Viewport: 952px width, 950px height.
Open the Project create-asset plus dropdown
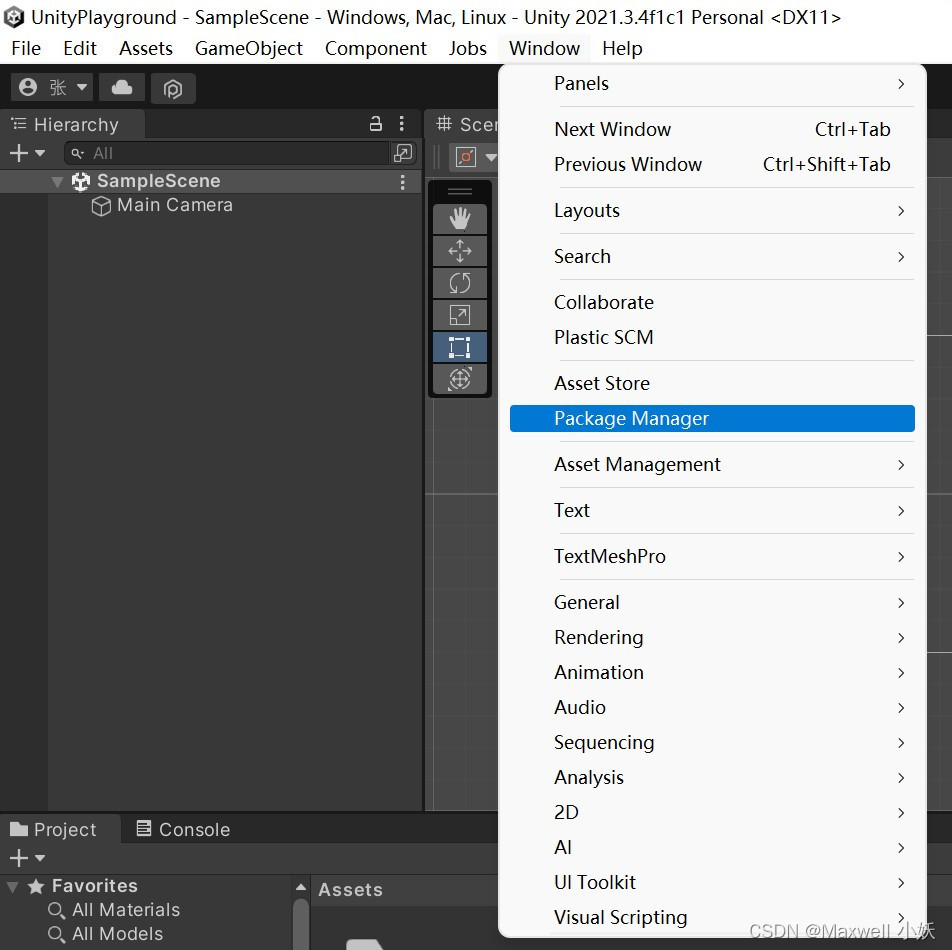27,858
